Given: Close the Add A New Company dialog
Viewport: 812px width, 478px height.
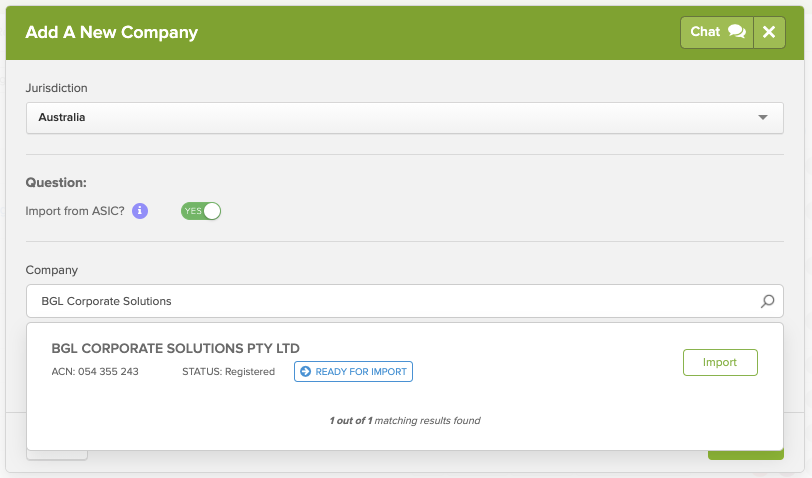Looking at the screenshot, I should click(768, 32).
